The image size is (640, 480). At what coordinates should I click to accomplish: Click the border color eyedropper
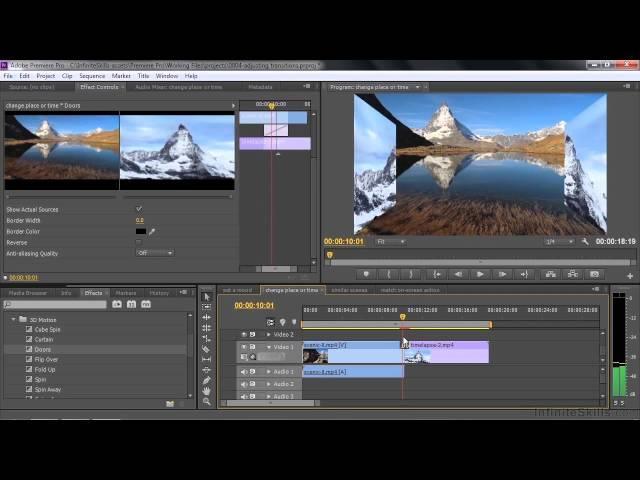coord(152,232)
